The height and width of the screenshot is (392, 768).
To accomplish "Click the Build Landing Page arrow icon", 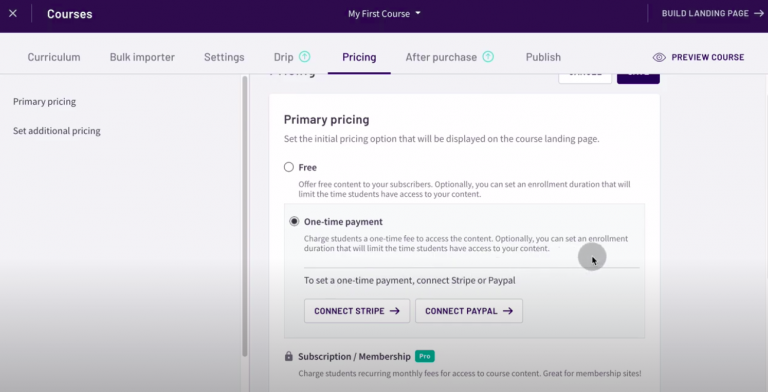I will tap(759, 14).
